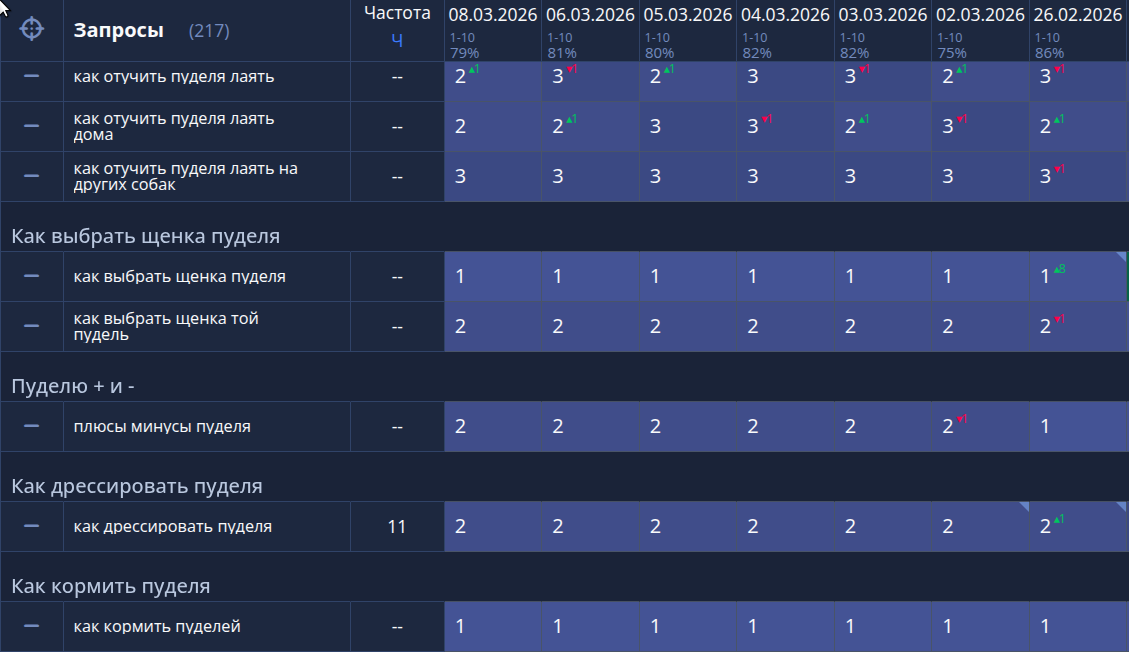The image size is (1129, 652).
Task: Collapse the 'Как кормить пуделя' group heading
Action: tap(111, 586)
